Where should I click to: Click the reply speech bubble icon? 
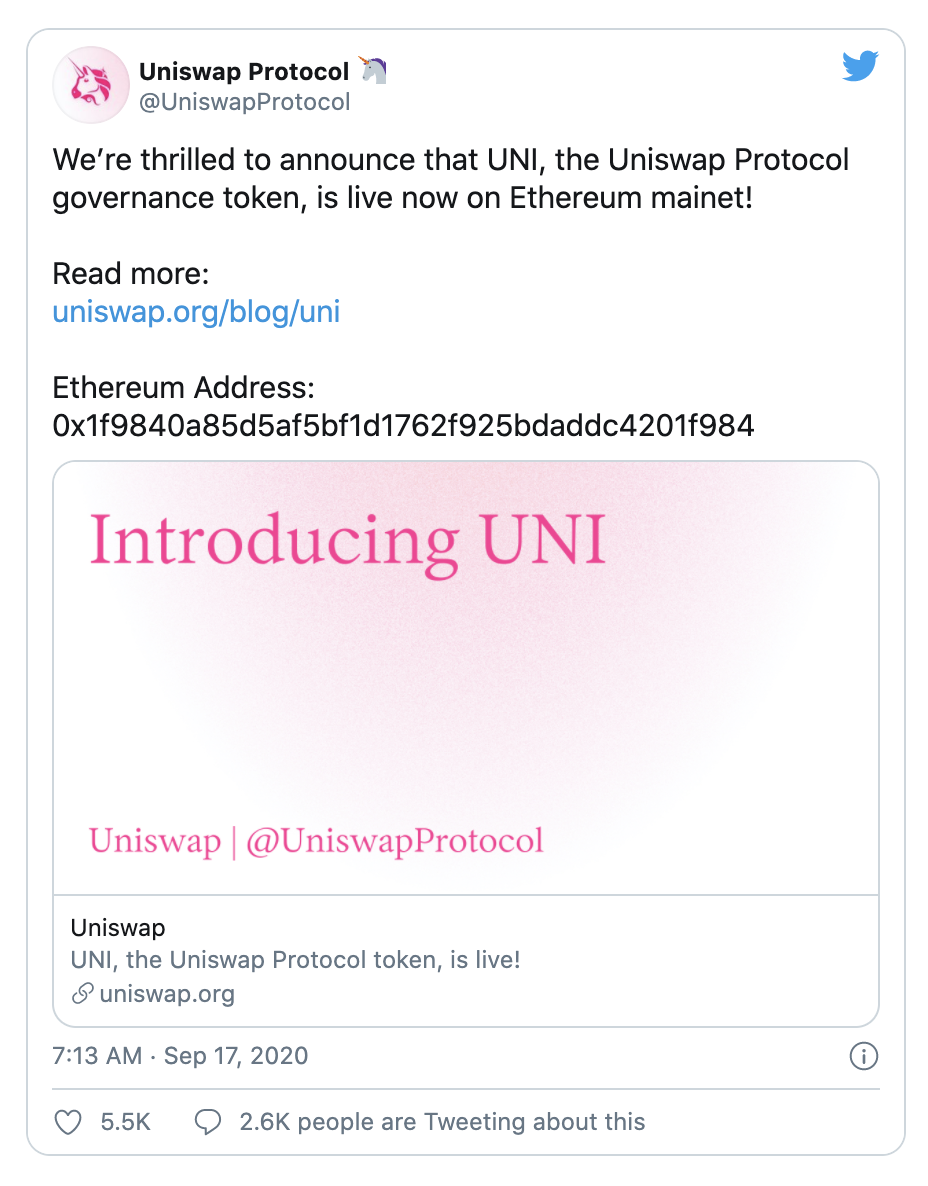(x=207, y=1122)
